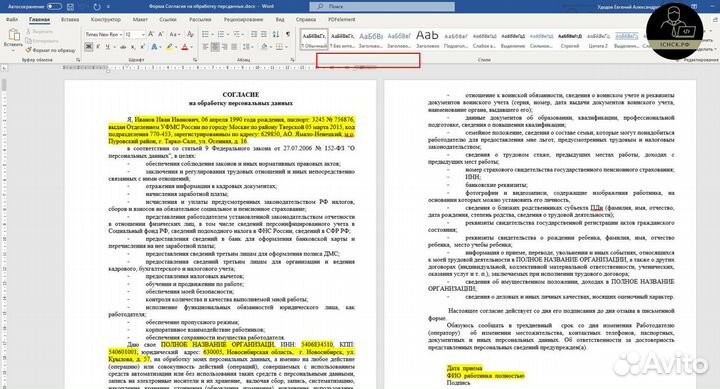Apply the large Заголовок title style
The height and width of the screenshot is (389, 720).
click(x=427, y=39)
